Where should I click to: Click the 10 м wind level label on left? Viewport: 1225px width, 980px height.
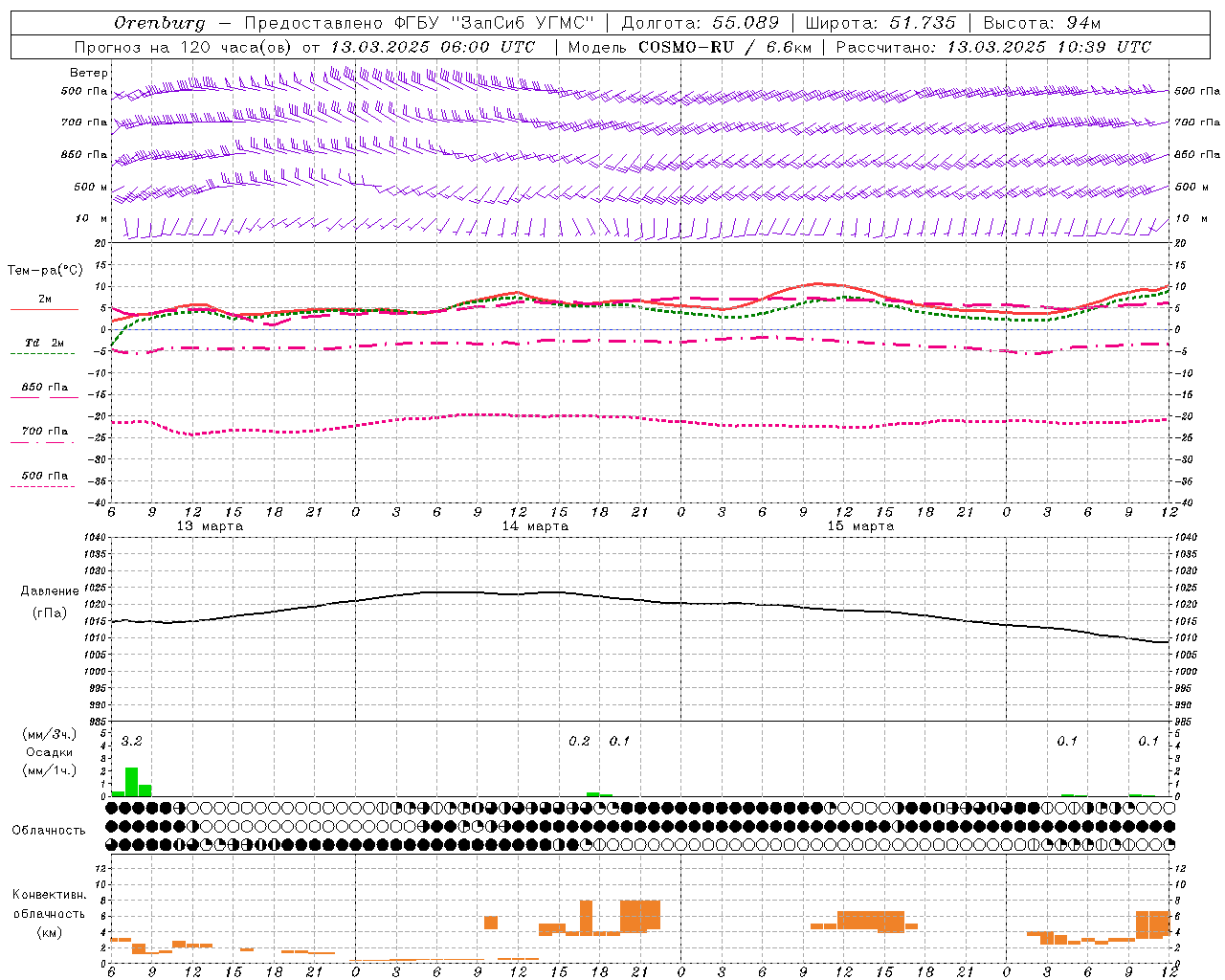[x=91, y=219]
